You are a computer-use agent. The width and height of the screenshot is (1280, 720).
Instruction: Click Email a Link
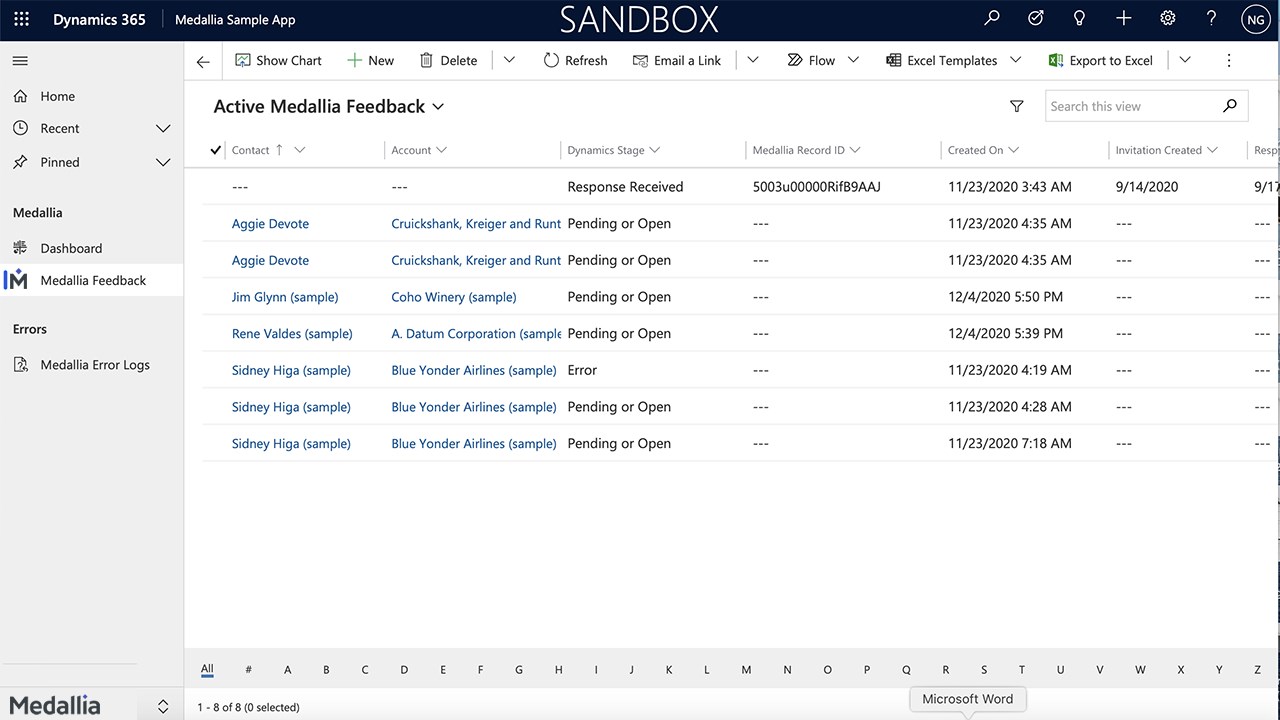coord(677,60)
